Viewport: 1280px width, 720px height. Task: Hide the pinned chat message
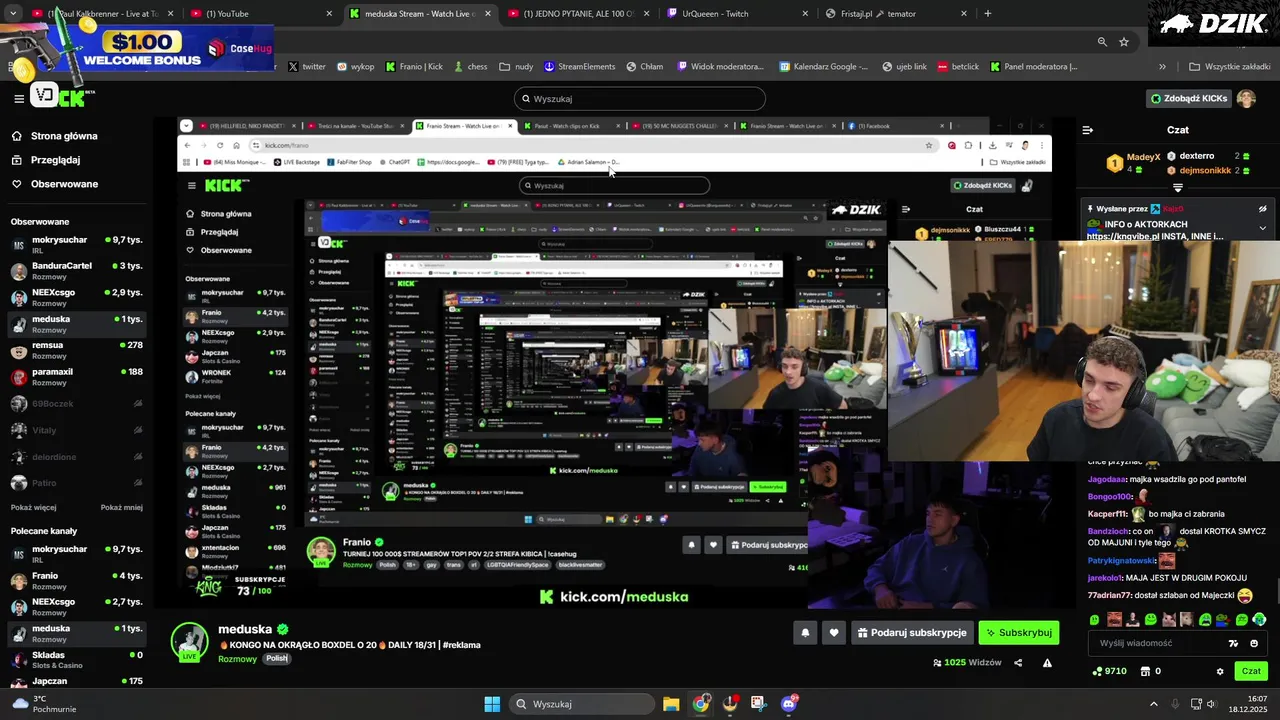coord(1263,209)
